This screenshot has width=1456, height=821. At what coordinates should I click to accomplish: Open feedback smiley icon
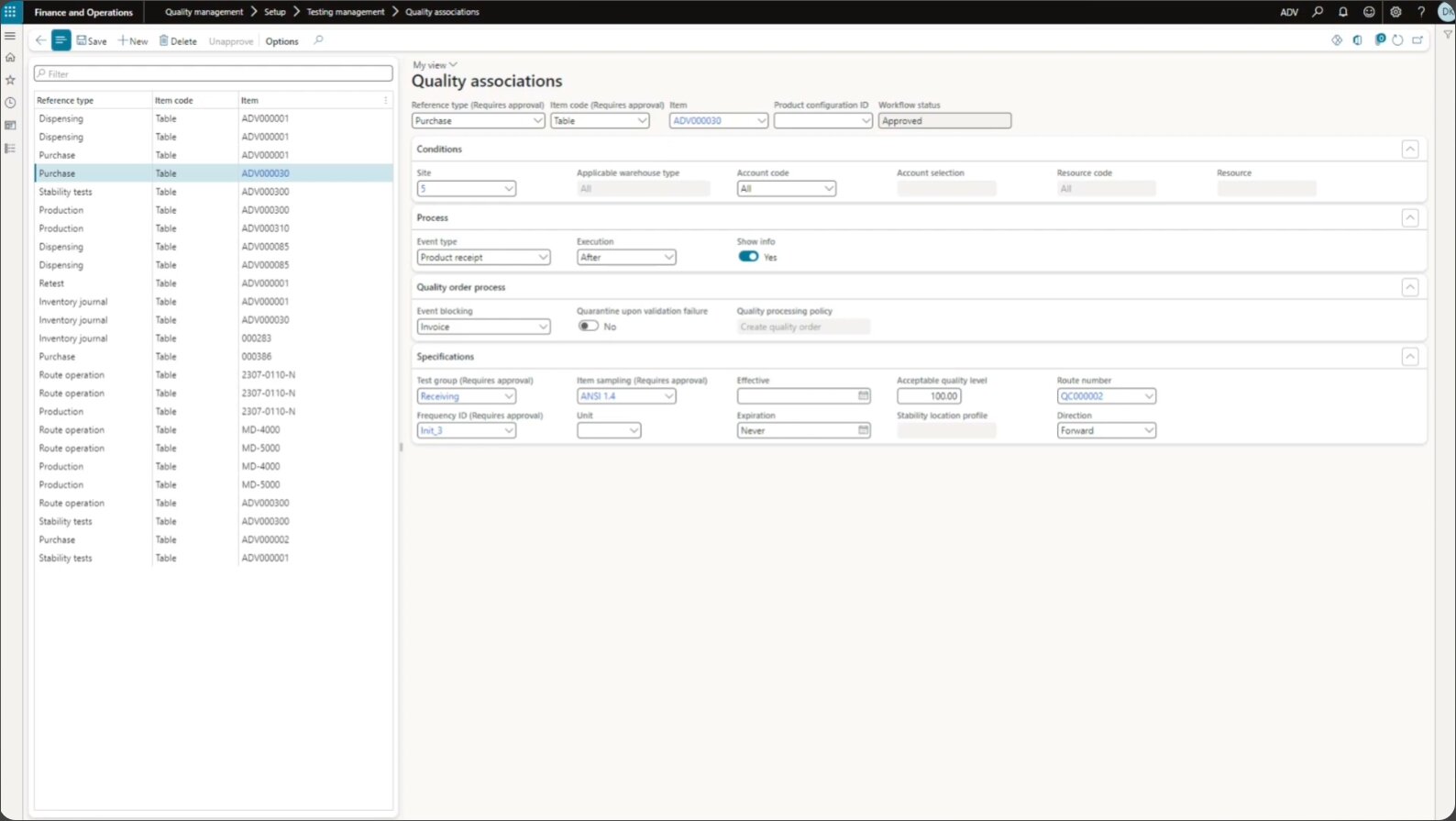coord(1369,12)
